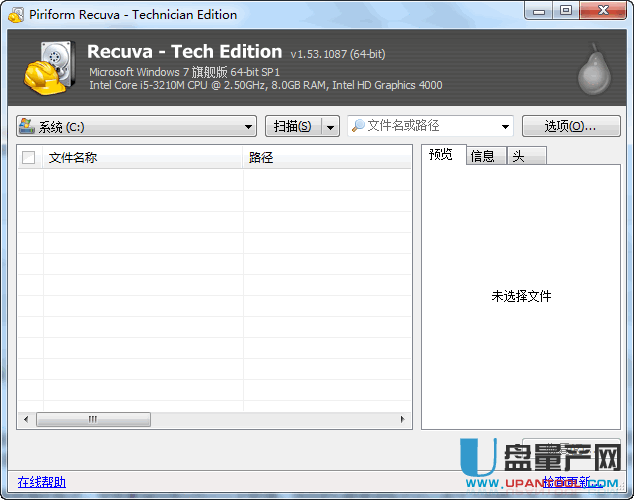The width and height of the screenshot is (634, 500).
Task: Select the 预览 tab
Action: 441,155
